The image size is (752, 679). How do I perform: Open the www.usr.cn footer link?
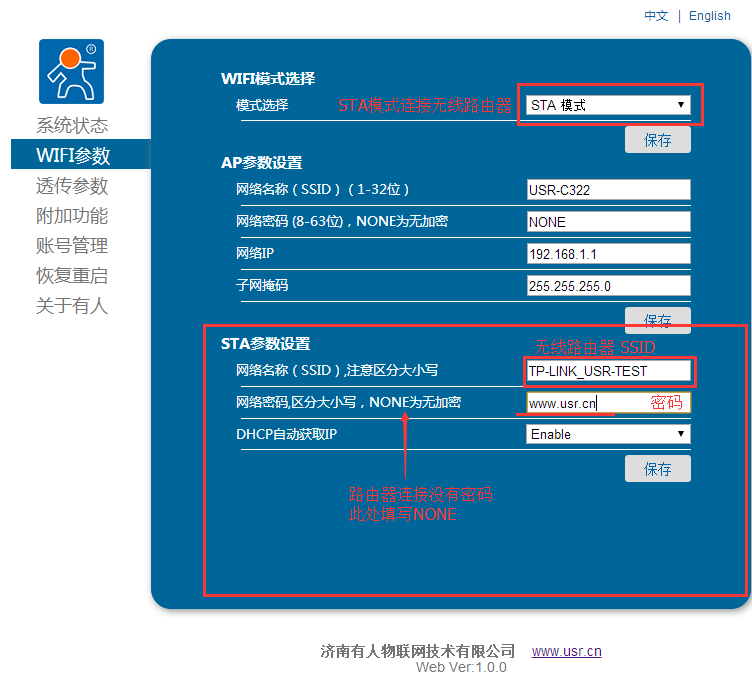[566, 651]
